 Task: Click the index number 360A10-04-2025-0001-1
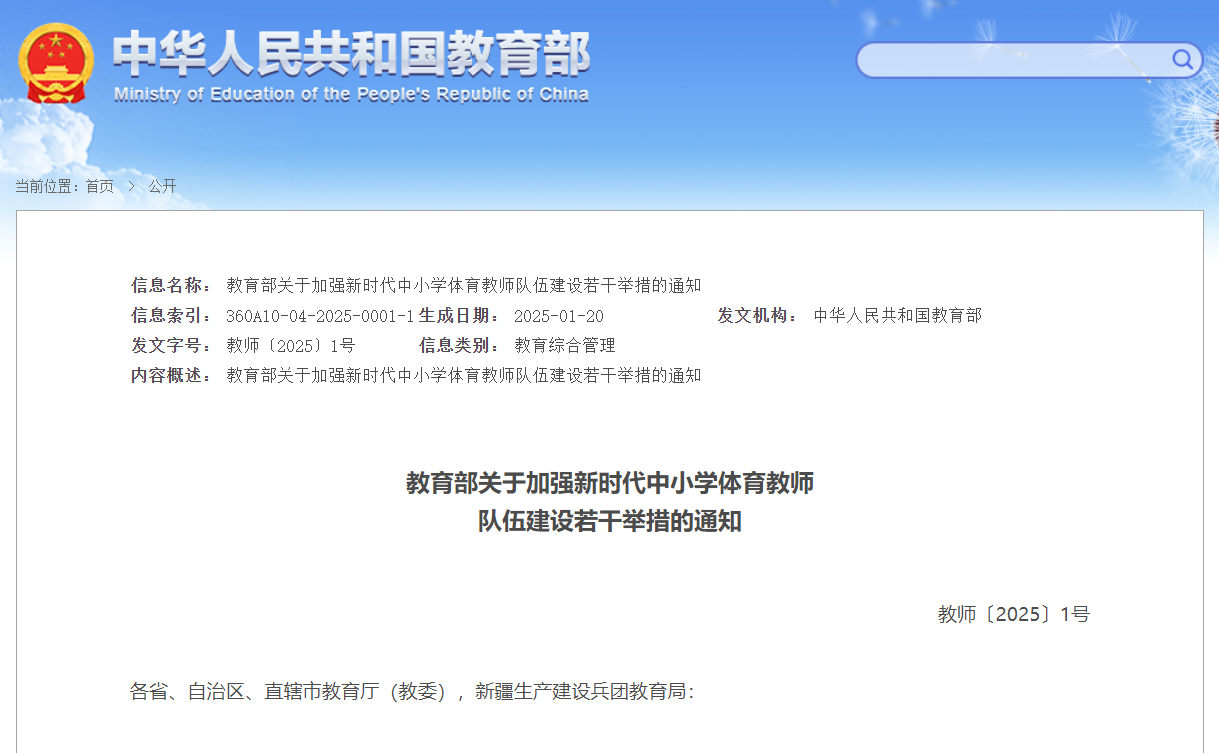pos(319,316)
